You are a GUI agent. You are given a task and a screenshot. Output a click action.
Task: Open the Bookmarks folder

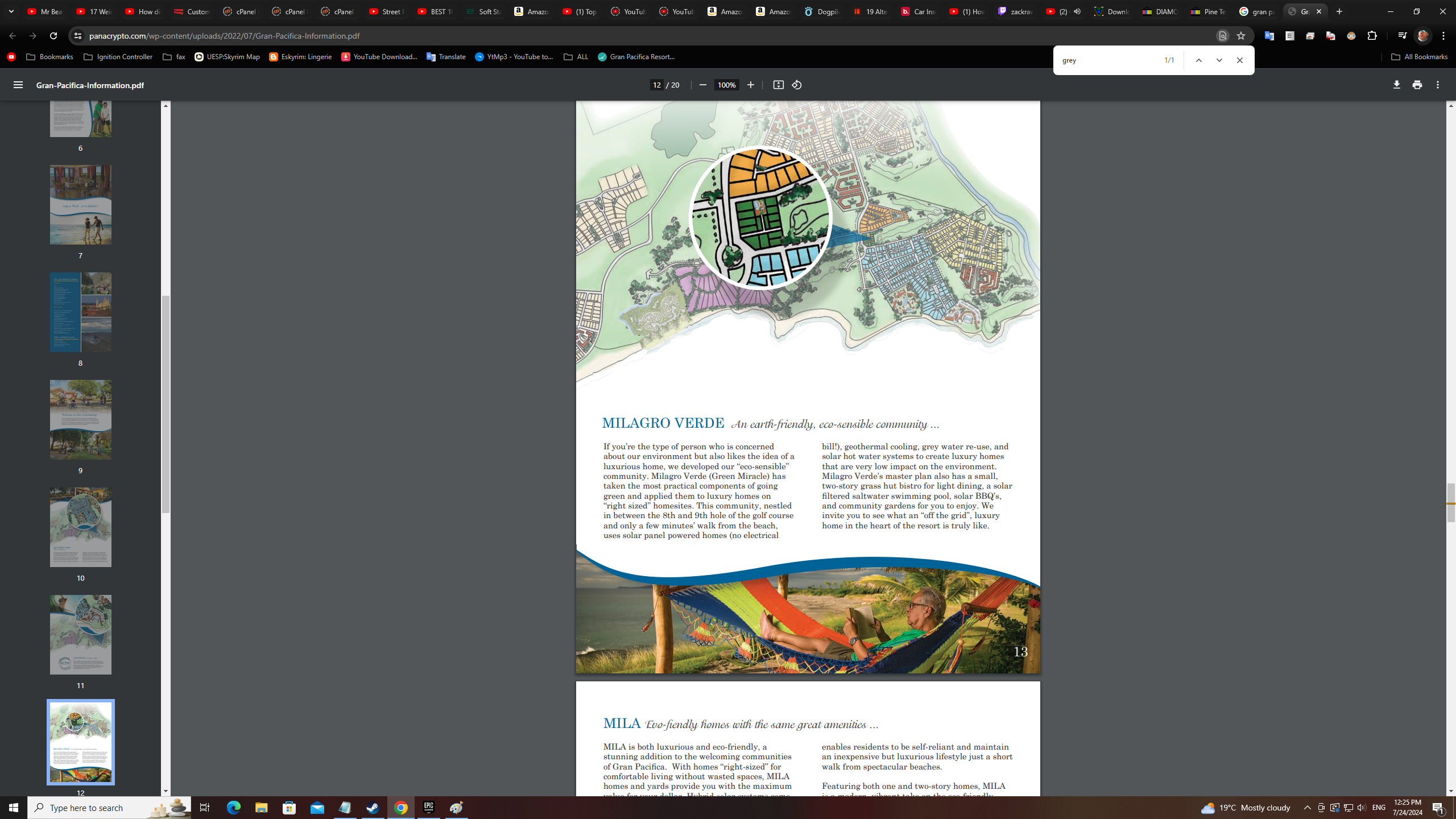(x=49, y=57)
